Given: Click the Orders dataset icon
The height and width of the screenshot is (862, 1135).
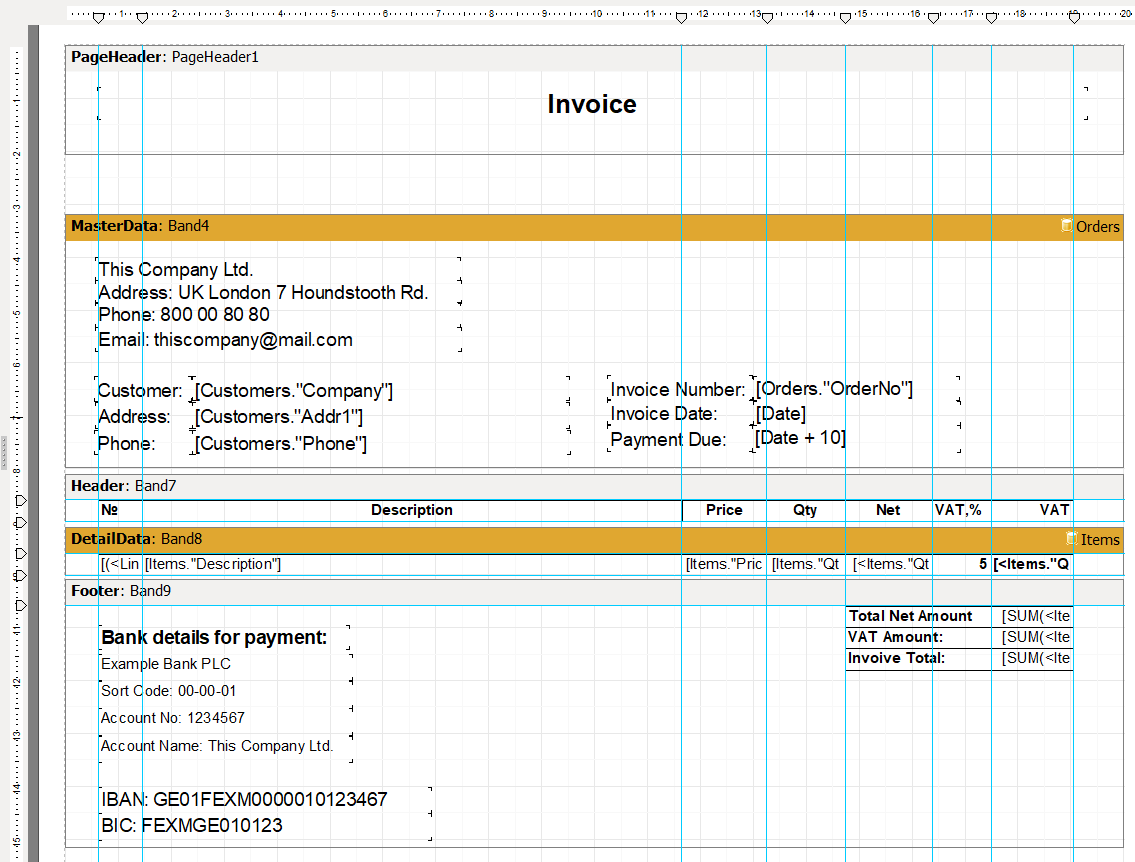Looking at the screenshot, I should pyautogui.click(x=1066, y=226).
